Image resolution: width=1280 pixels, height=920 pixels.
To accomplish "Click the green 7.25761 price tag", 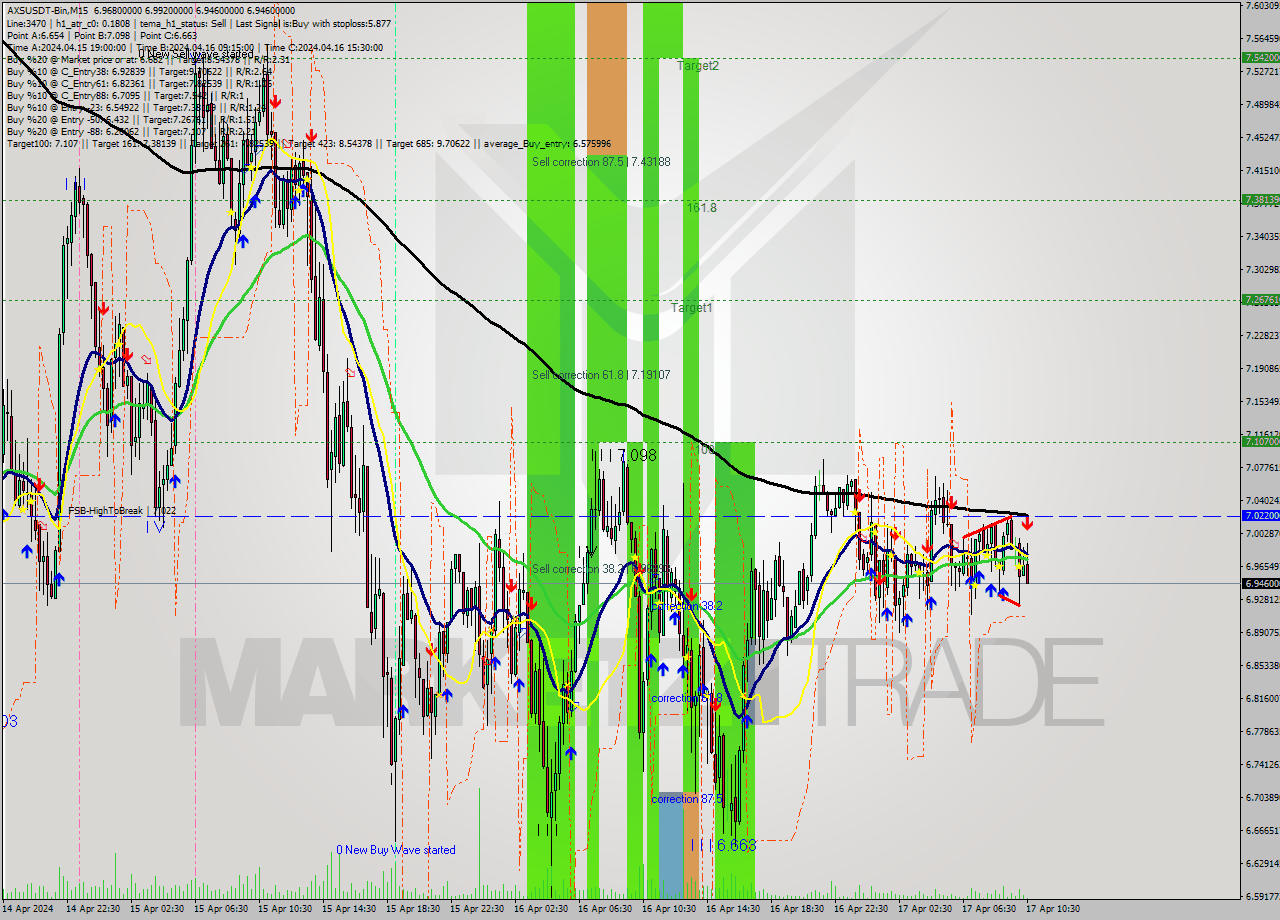I will [x=1260, y=299].
